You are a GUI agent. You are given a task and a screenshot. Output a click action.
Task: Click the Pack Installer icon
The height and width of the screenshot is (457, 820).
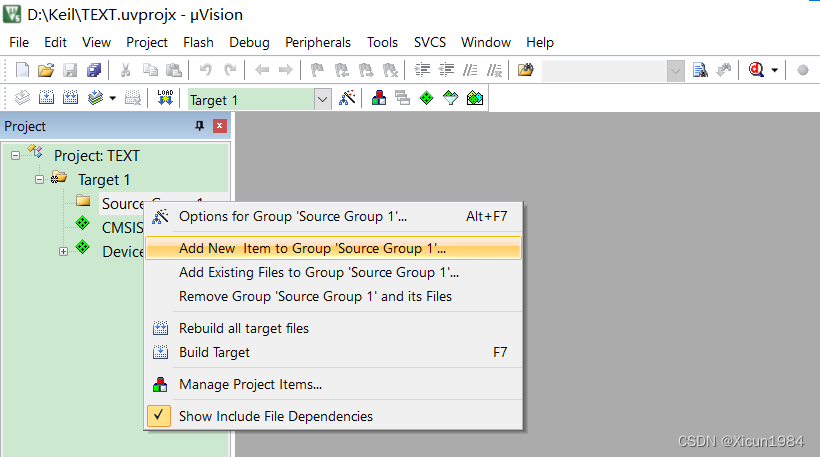475,98
